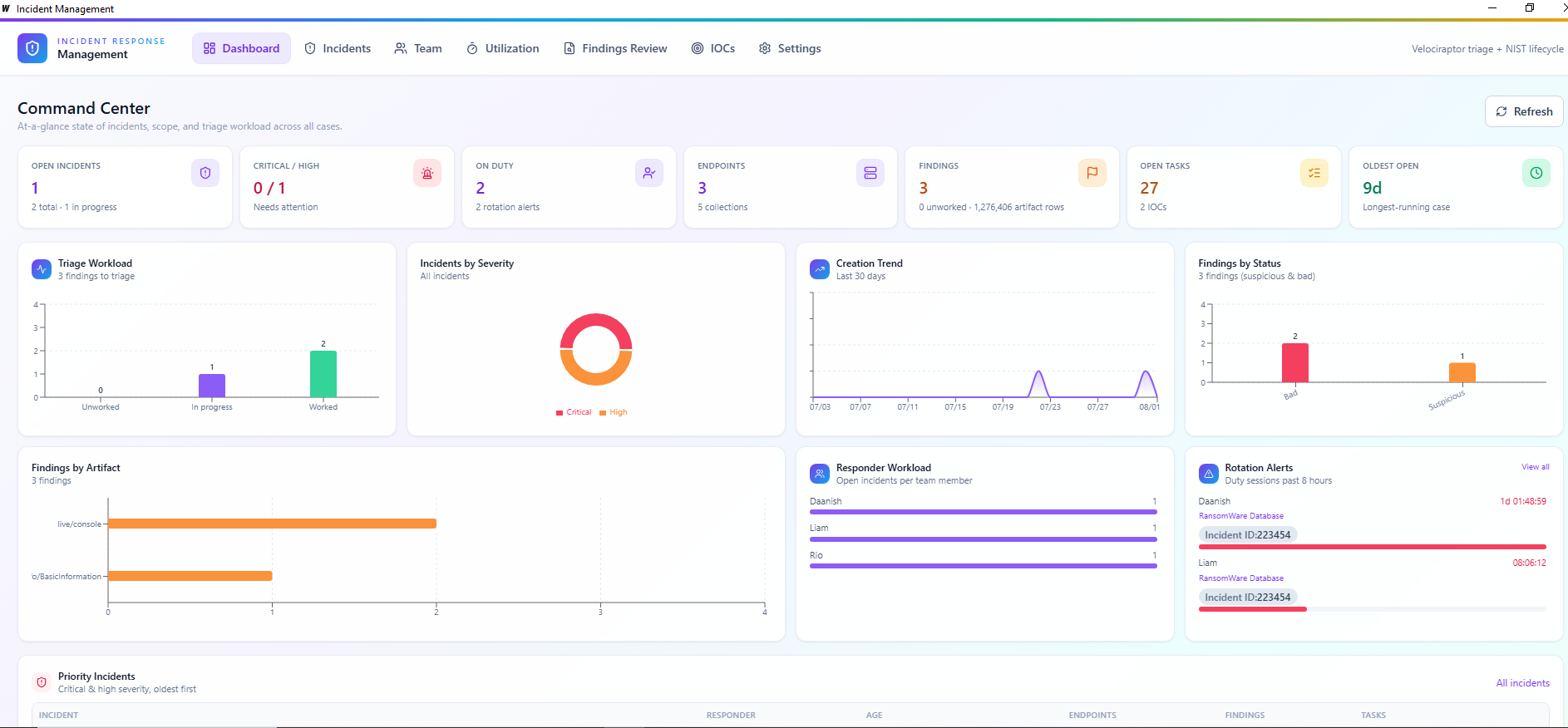Open the All incidents link
Image resolution: width=1568 pixels, height=728 pixels.
click(1522, 683)
